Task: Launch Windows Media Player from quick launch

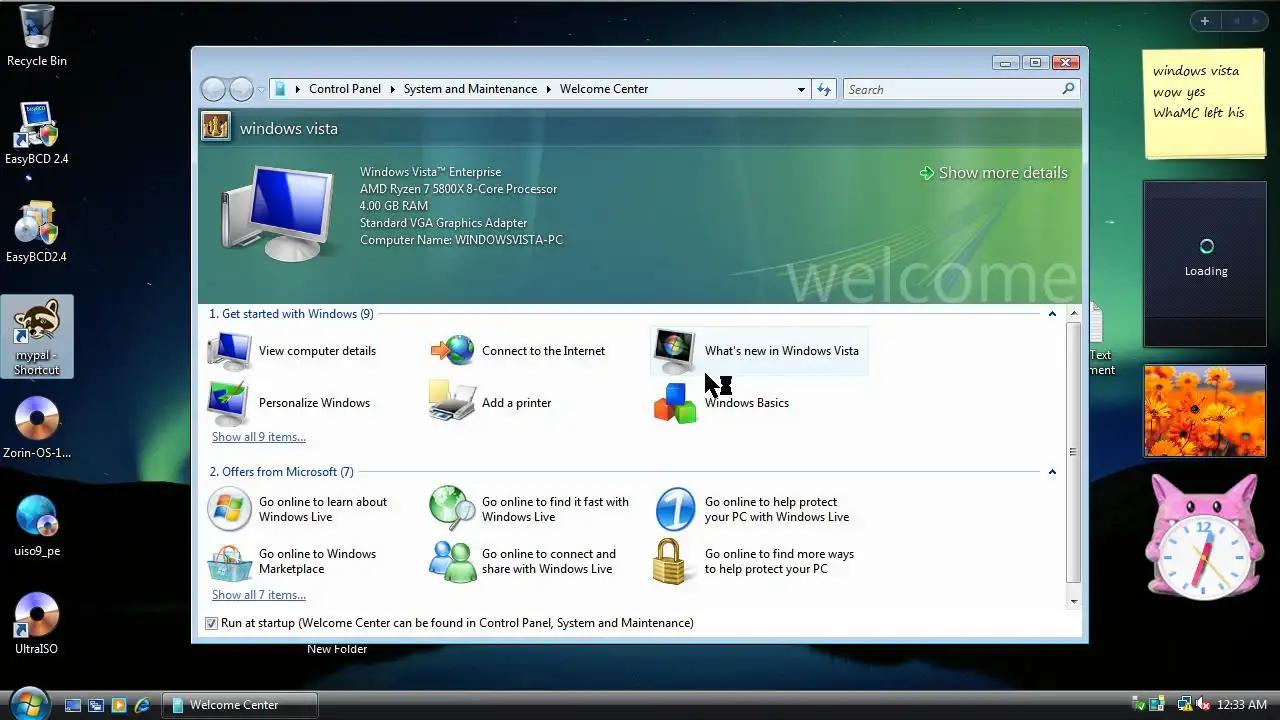Action: (x=119, y=705)
